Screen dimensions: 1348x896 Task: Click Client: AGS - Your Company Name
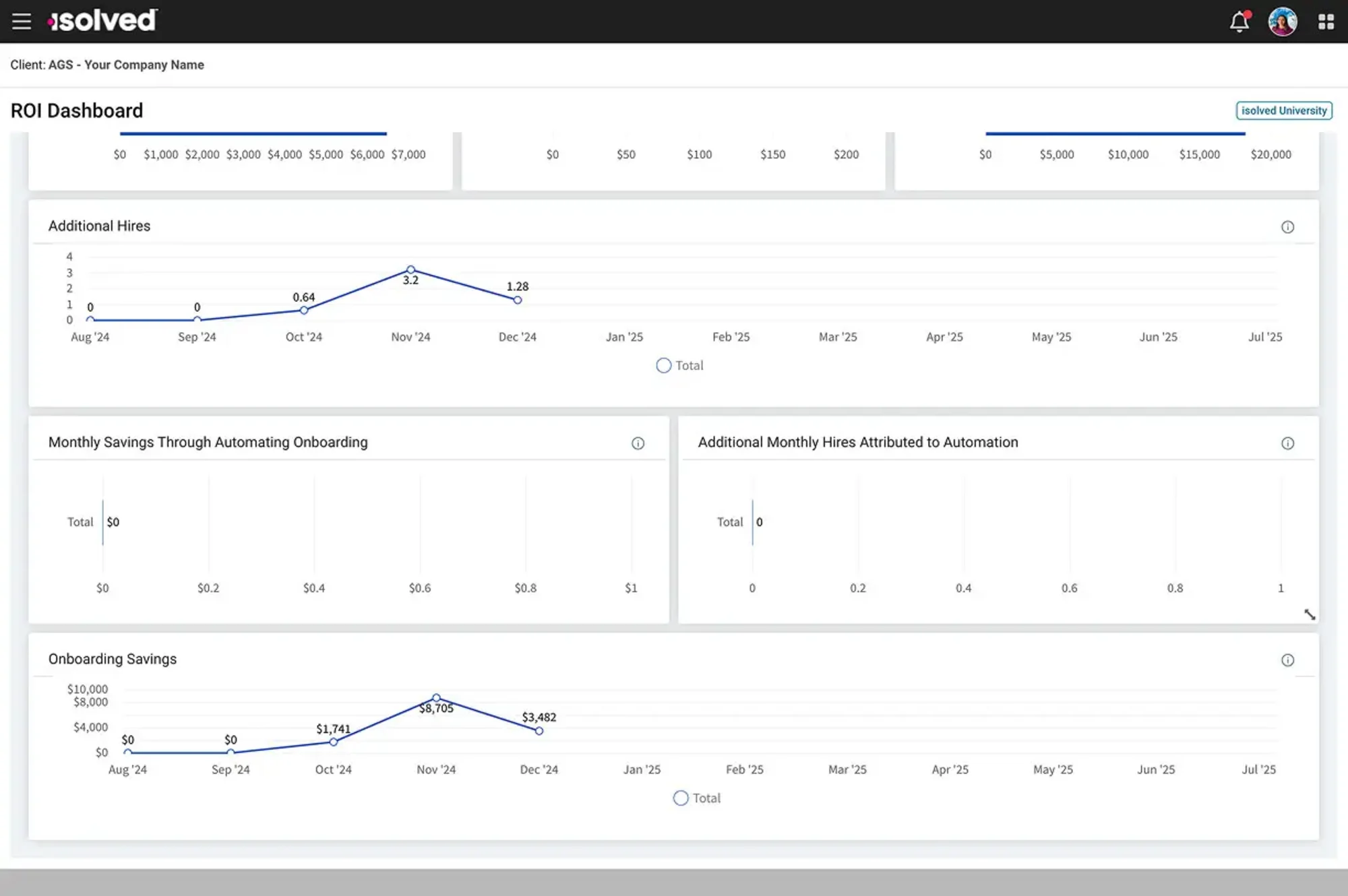[107, 65]
